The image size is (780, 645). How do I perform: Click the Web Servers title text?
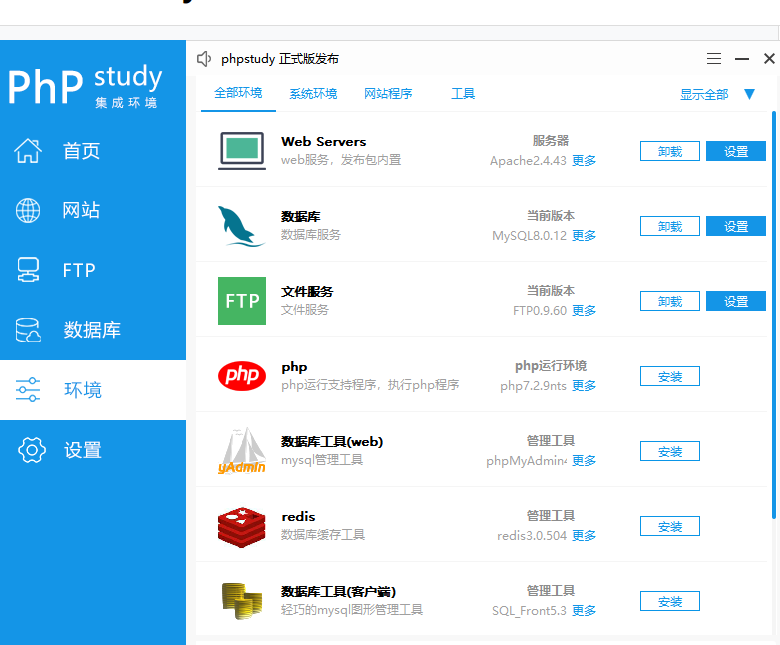point(323,142)
